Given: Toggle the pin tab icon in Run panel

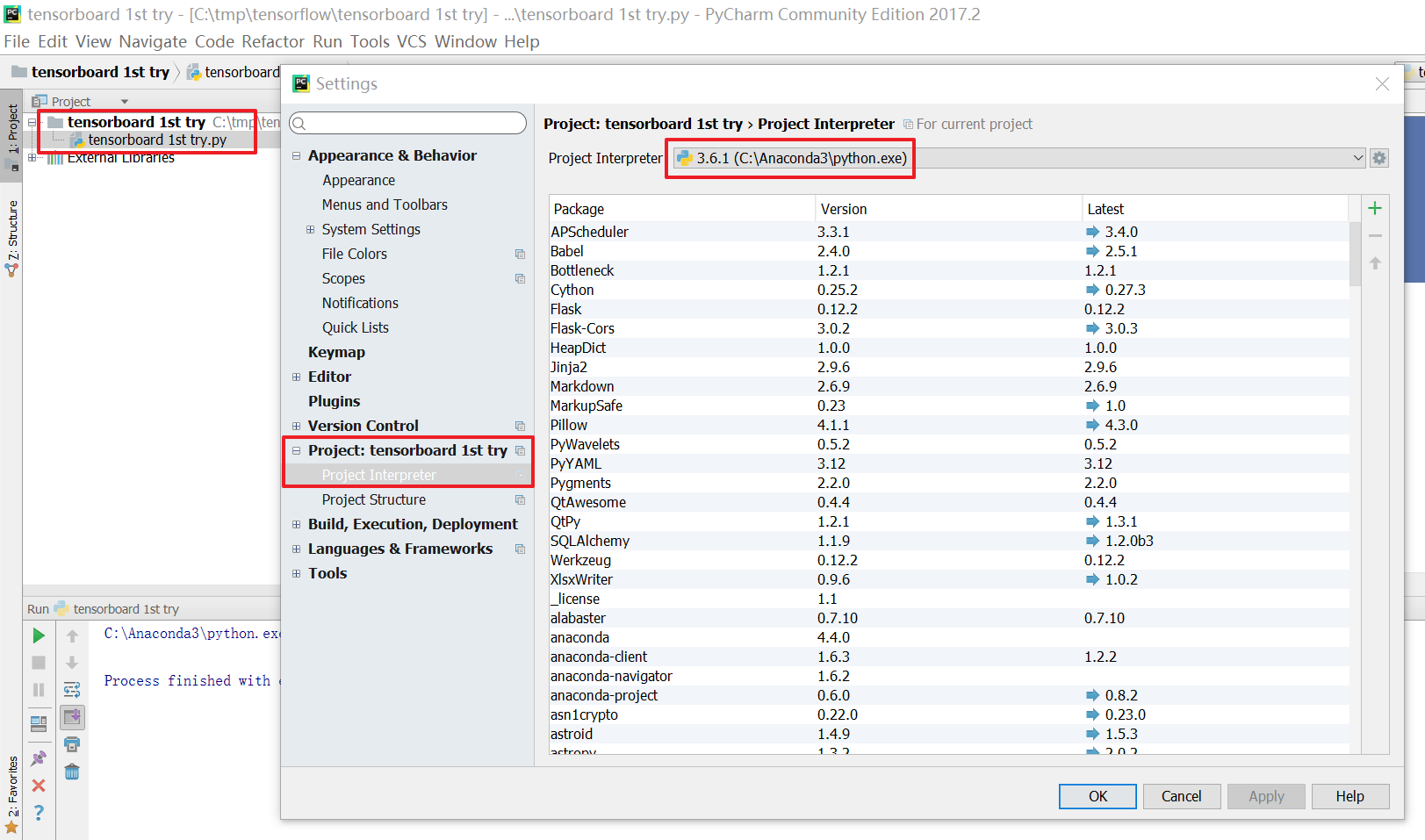Looking at the screenshot, I should tap(39, 758).
